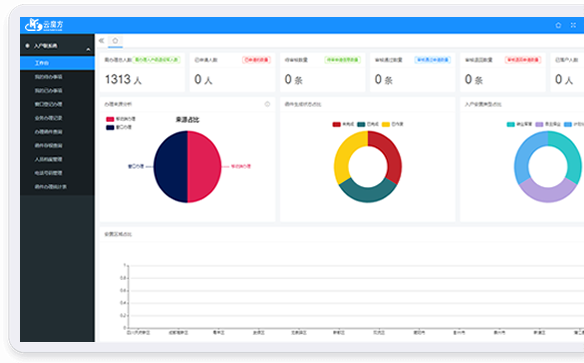
Task: Open 窗口登记办理 in the sidebar
Action: point(57,104)
